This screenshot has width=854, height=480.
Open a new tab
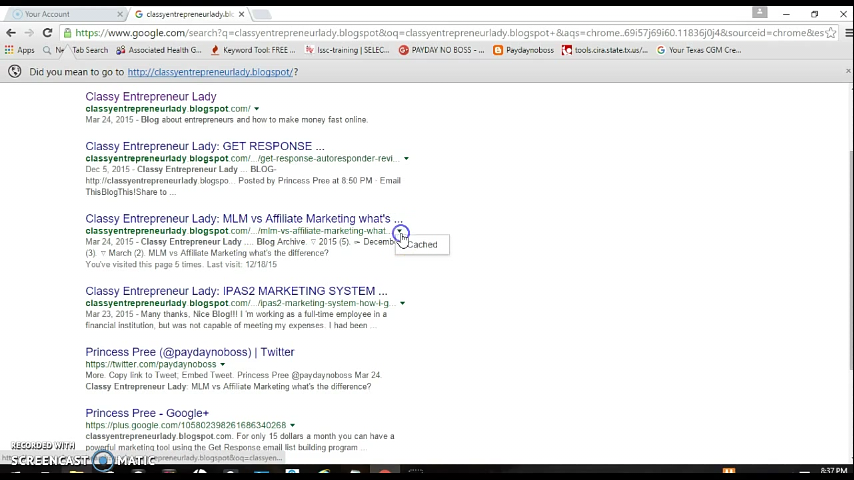point(261,15)
